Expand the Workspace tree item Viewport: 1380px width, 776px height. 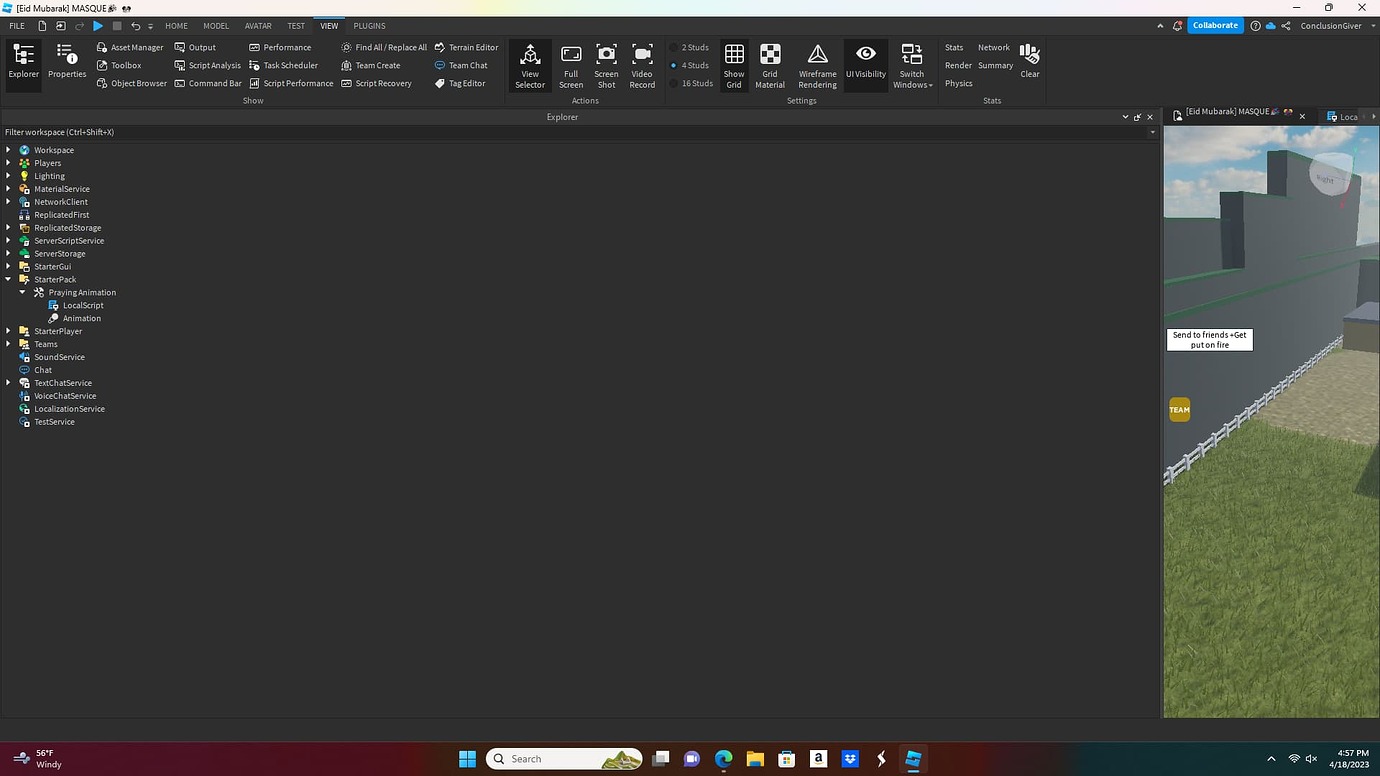pos(8,150)
